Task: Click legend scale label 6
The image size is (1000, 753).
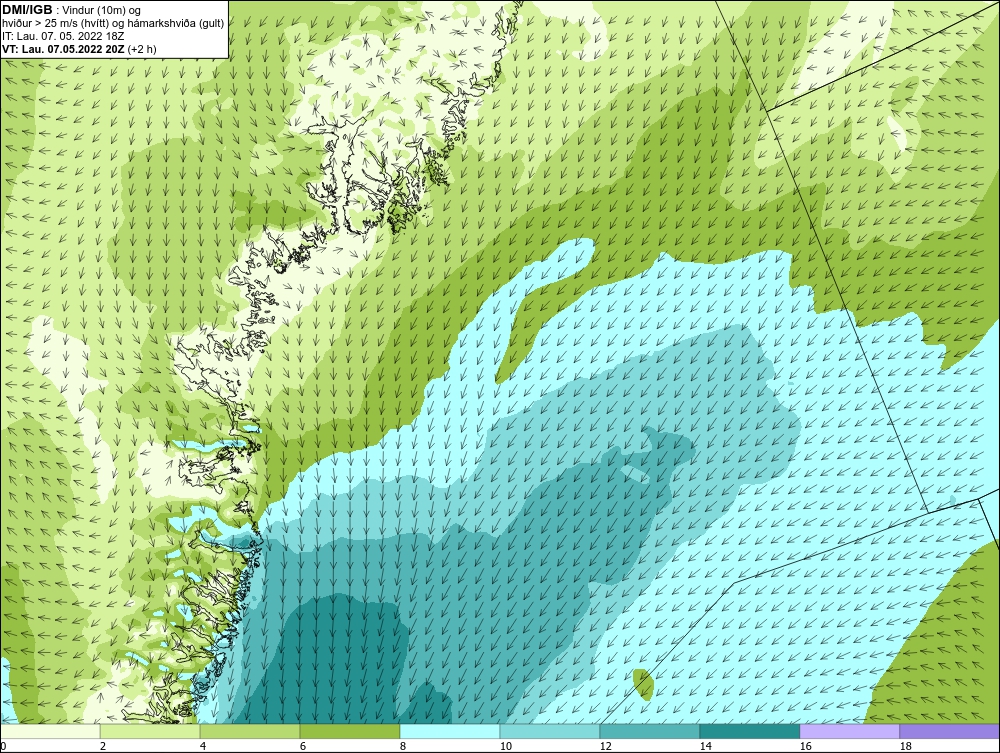Action: point(303,746)
